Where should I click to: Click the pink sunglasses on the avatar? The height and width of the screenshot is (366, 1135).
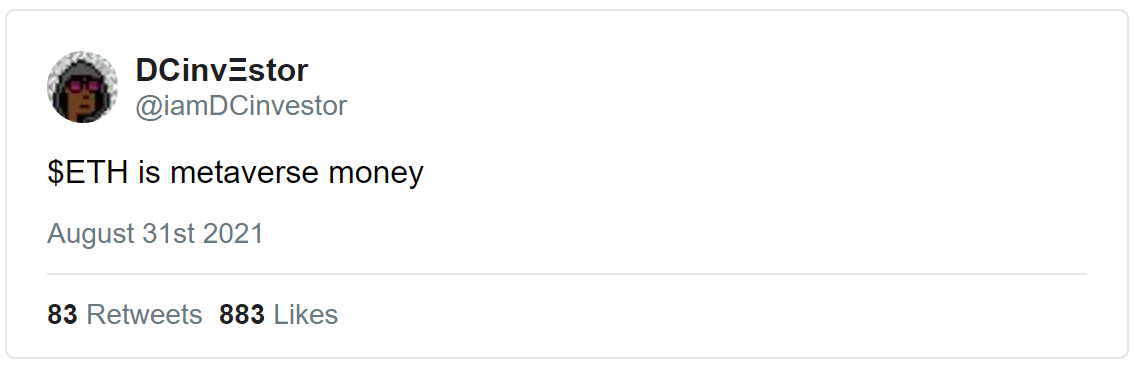(x=85, y=87)
